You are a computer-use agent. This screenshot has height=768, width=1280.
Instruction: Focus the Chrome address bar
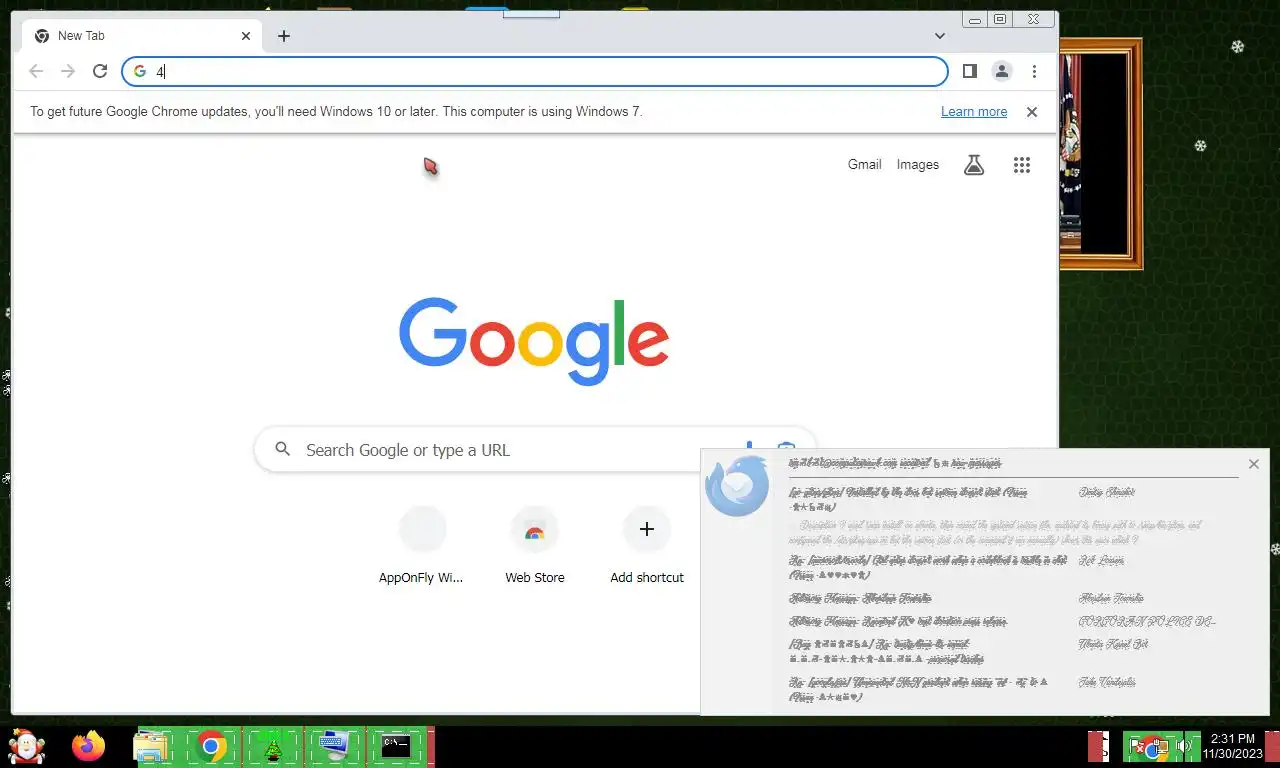535,71
